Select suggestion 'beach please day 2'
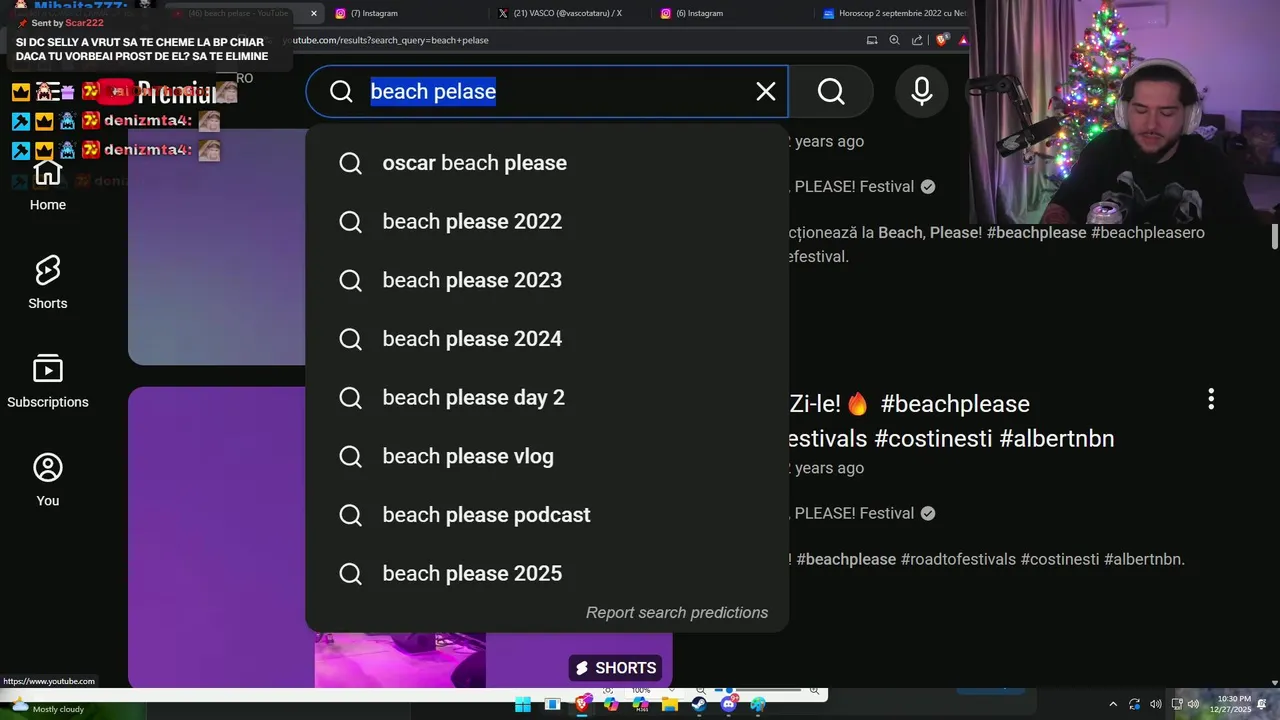 [x=546, y=398]
